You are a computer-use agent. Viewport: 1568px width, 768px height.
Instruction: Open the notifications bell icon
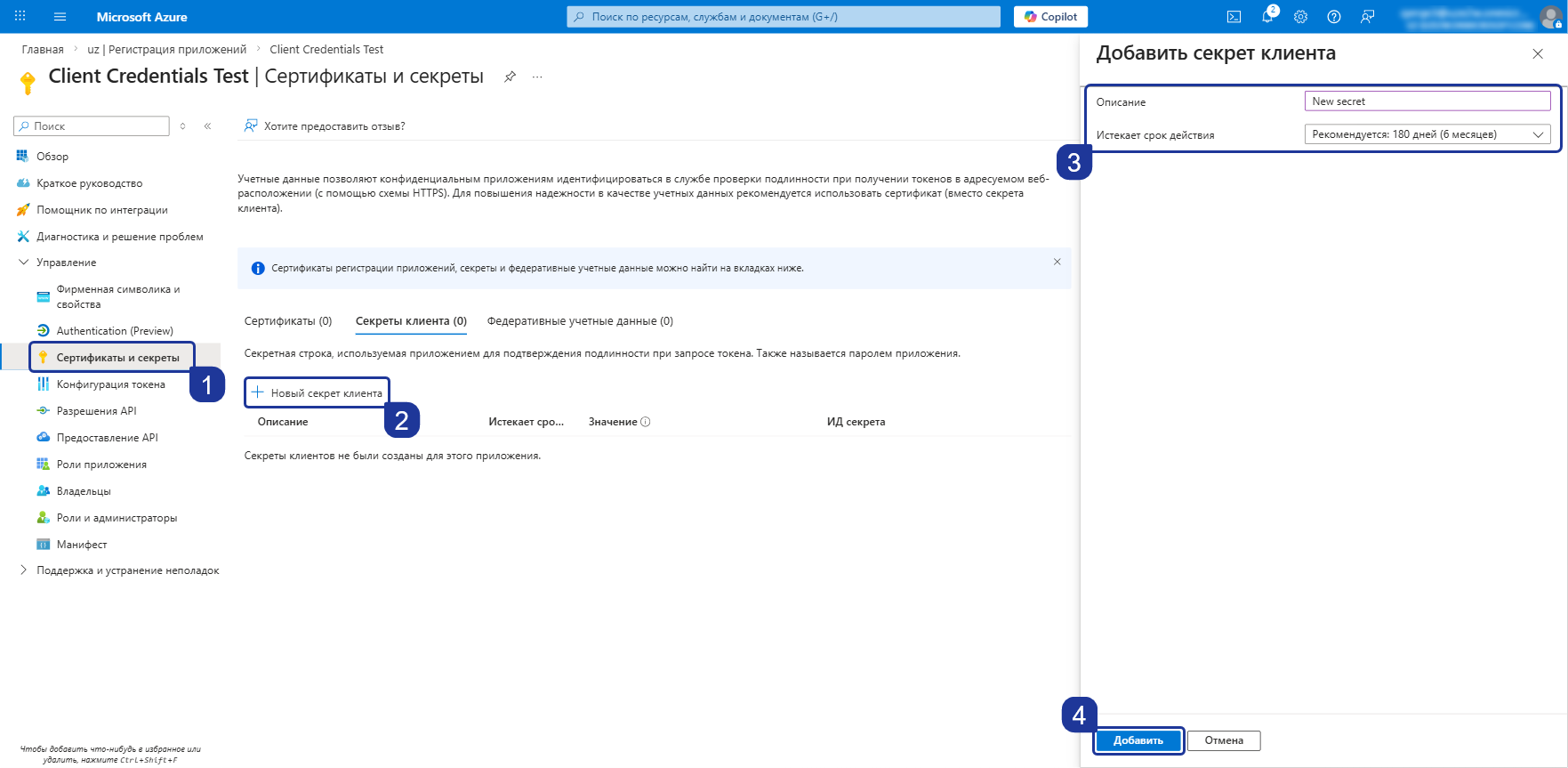pos(1267,17)
